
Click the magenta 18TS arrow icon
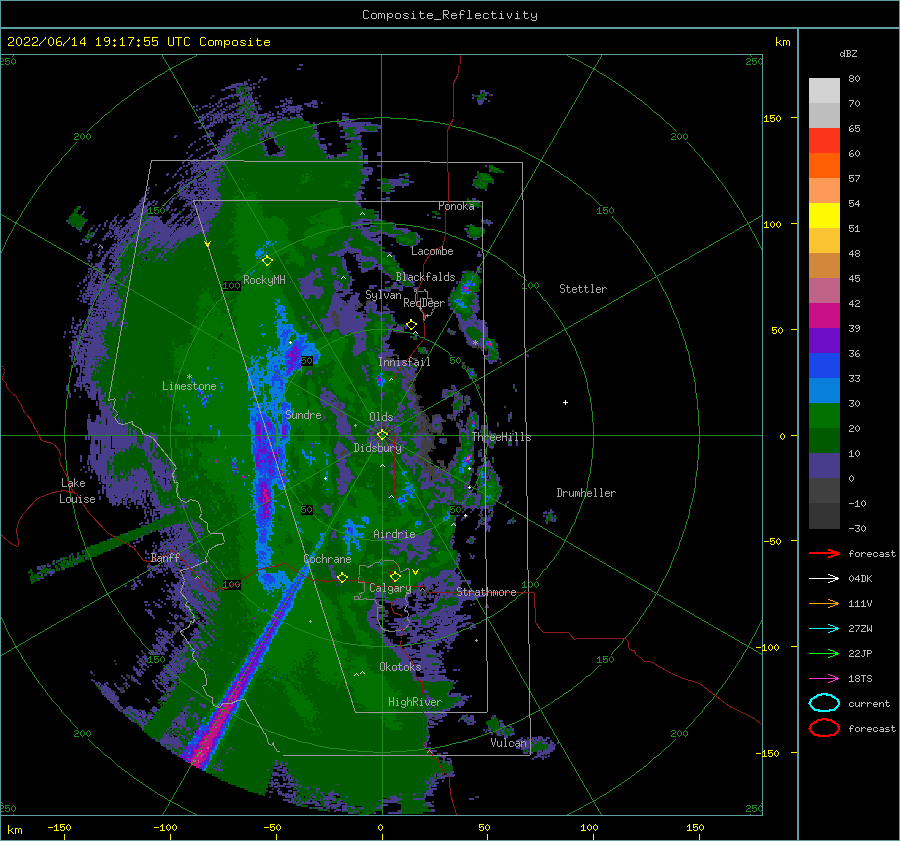[824, 678]
